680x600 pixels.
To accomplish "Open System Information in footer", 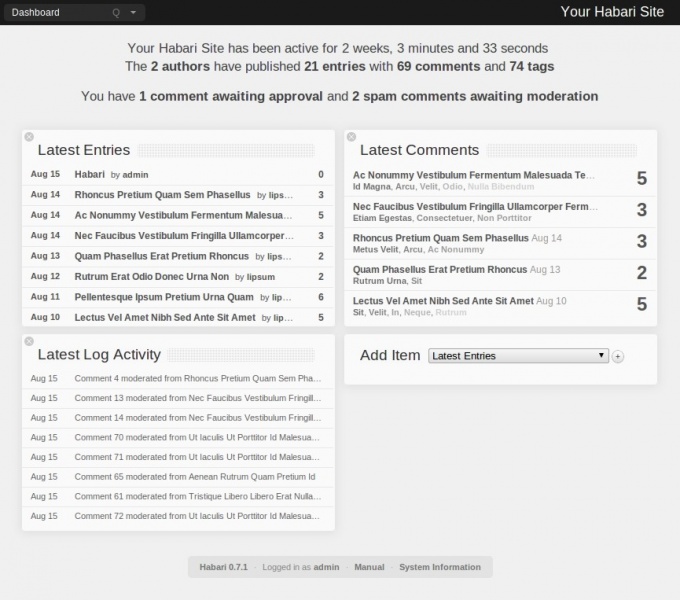I will pyautogui.click(x=440, y=567).
